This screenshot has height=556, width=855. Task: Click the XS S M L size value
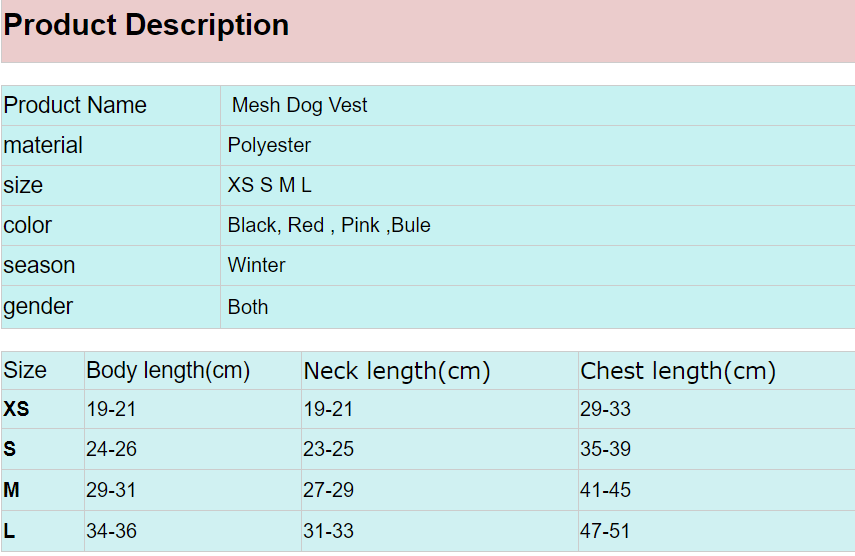click(x=269, y=185)
